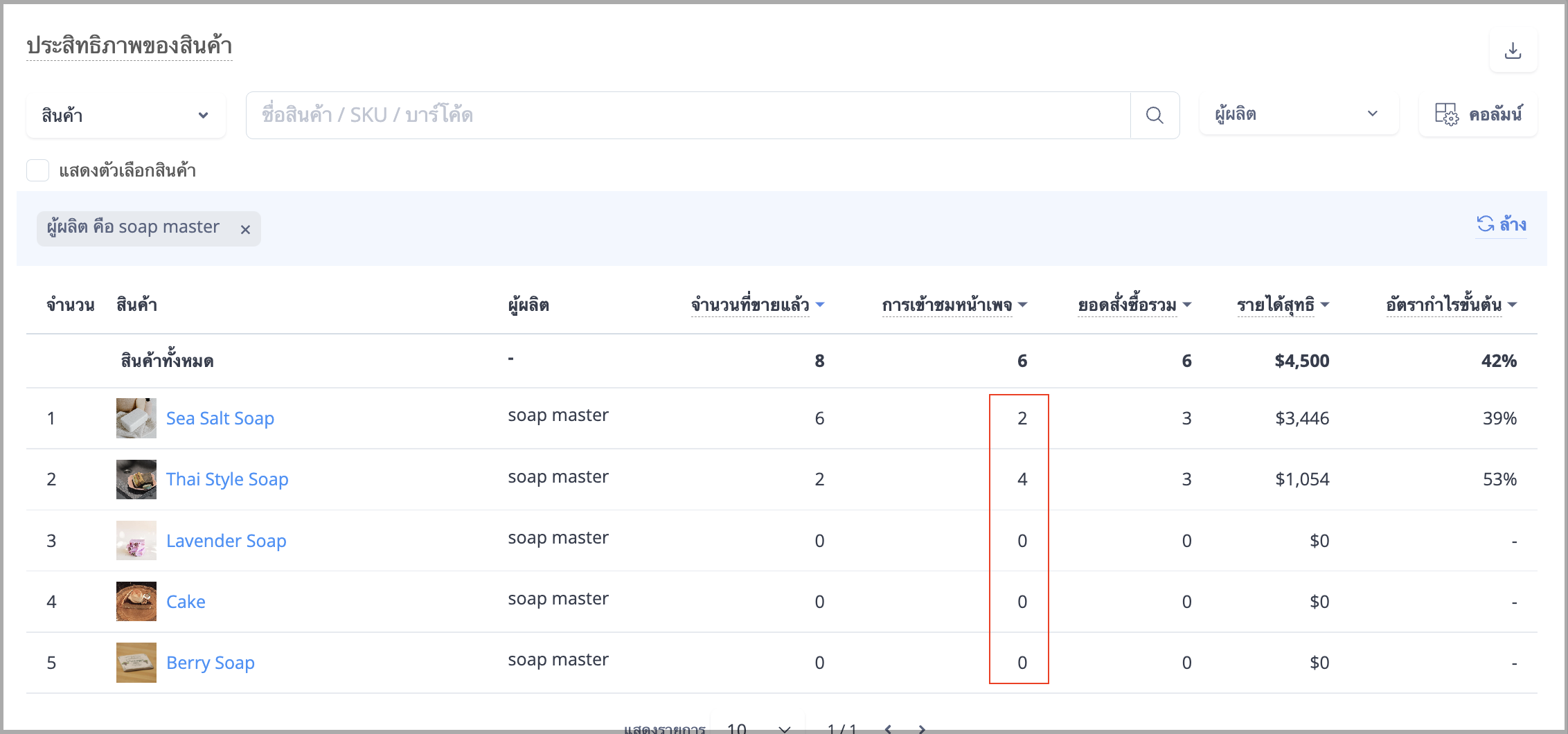Click total net revenue $4,500
1568x734 pixels.
point(1302,361)
